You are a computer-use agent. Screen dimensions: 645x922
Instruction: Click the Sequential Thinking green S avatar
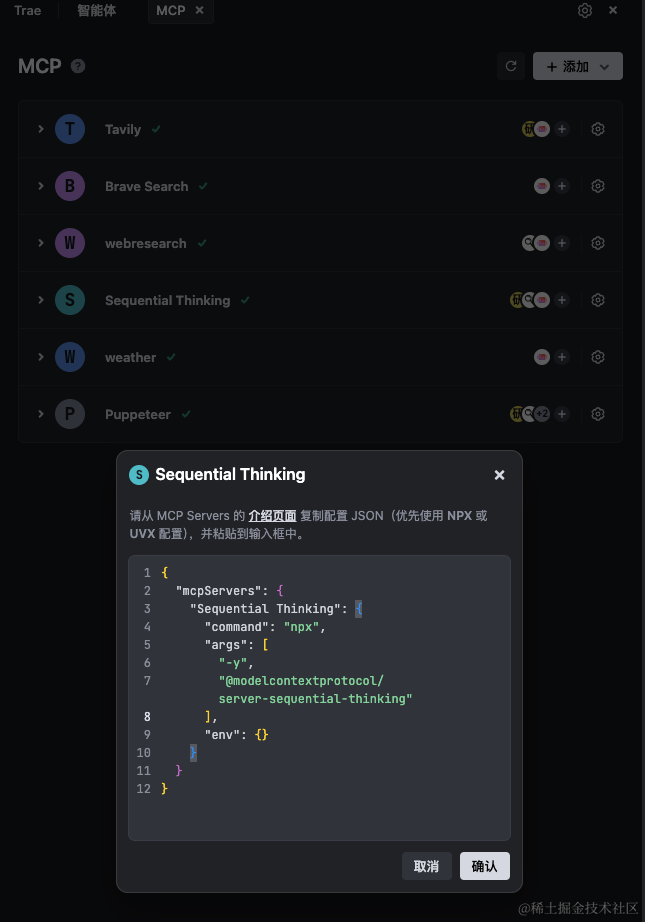tap(70, 300)
